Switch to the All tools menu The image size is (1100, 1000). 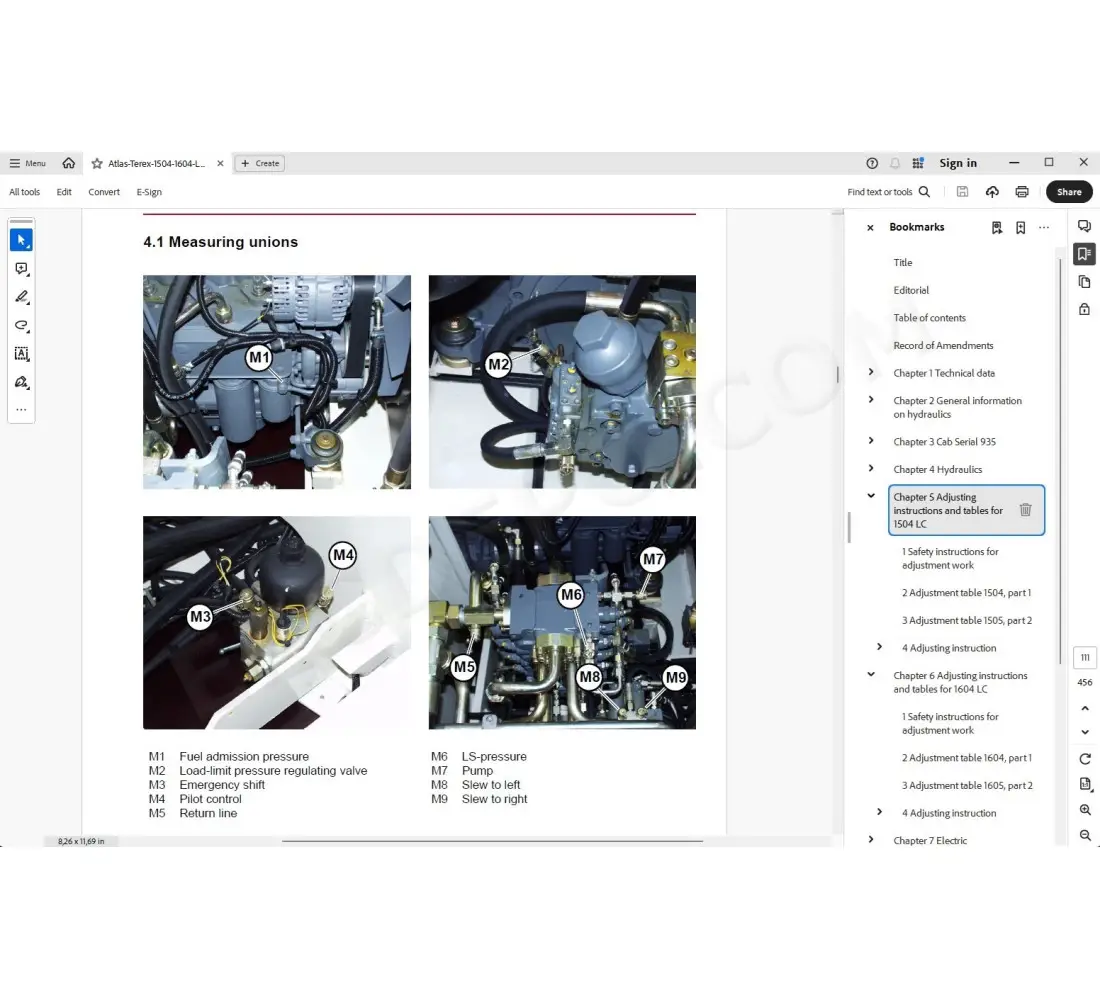point(24,191)
